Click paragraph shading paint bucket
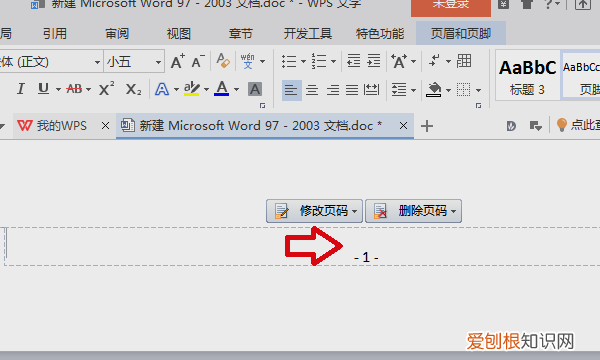The image size is (600, 360). 434,90
